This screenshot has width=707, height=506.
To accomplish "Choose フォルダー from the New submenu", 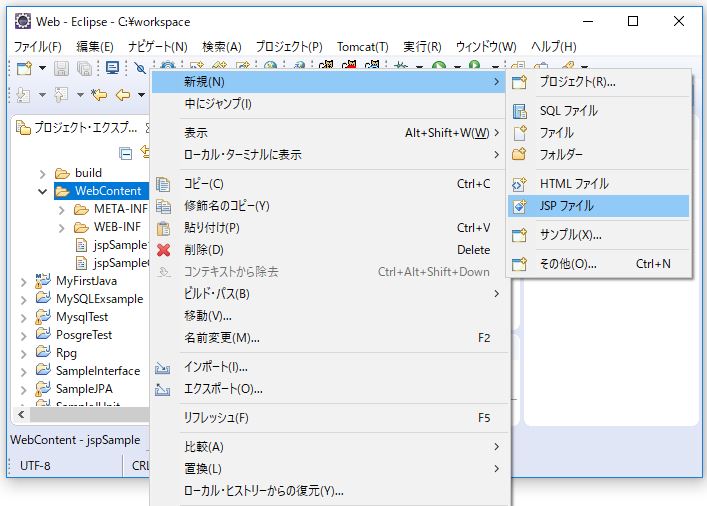I will pos(598,155).
